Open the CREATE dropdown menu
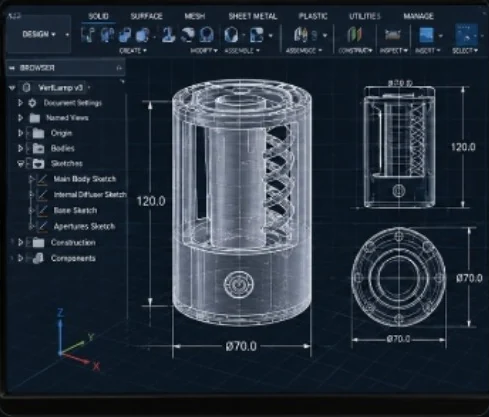This screenshot has width=489, height=417. tap(133, 51)
